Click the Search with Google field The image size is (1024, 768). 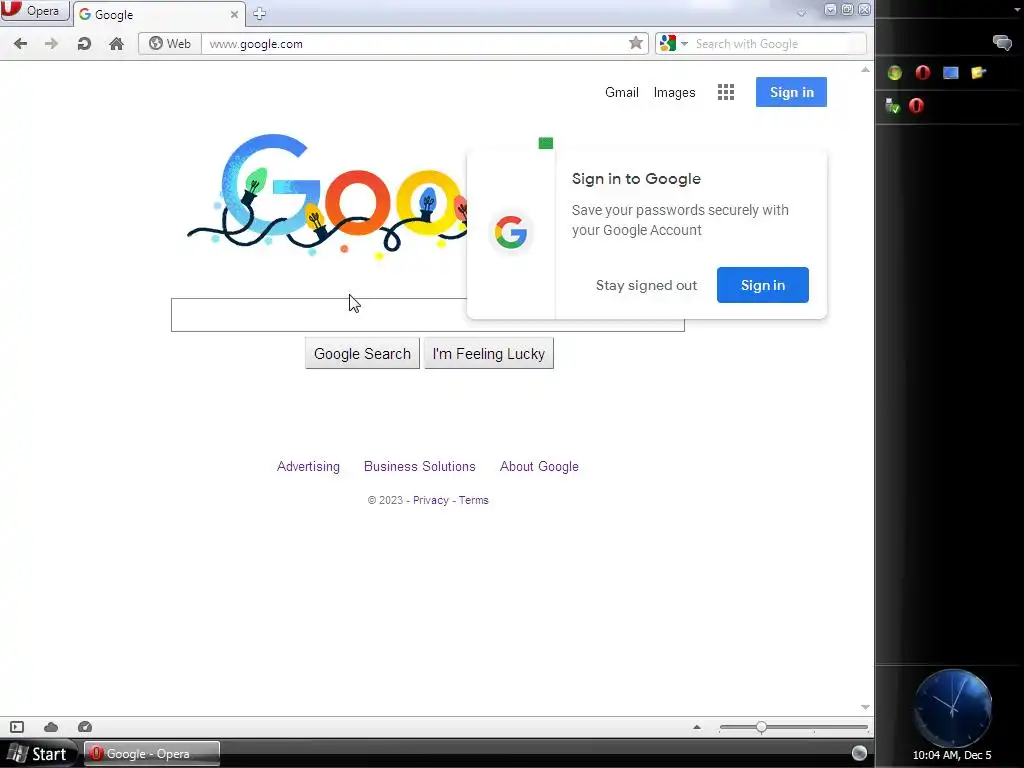[777, 44]
